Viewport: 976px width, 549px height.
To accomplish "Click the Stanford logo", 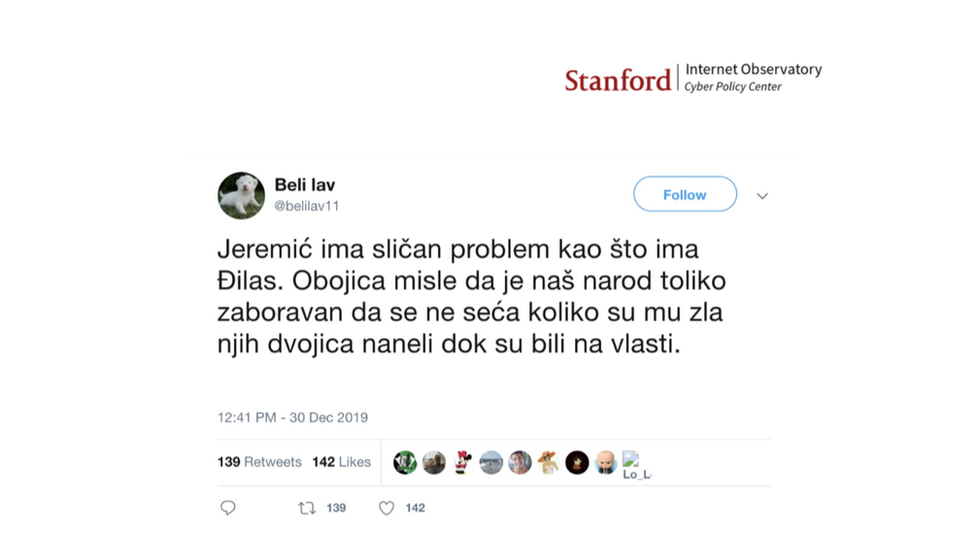I will 617,80.
